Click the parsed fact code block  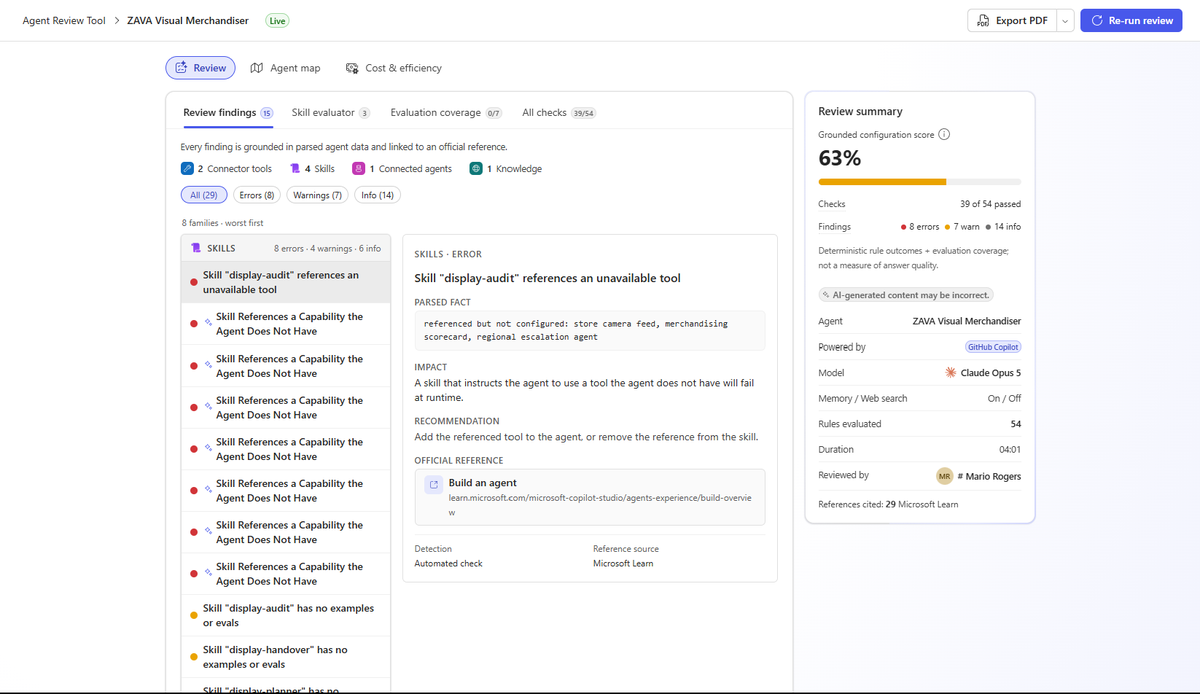pyautogui.click(x=590, y=330)
